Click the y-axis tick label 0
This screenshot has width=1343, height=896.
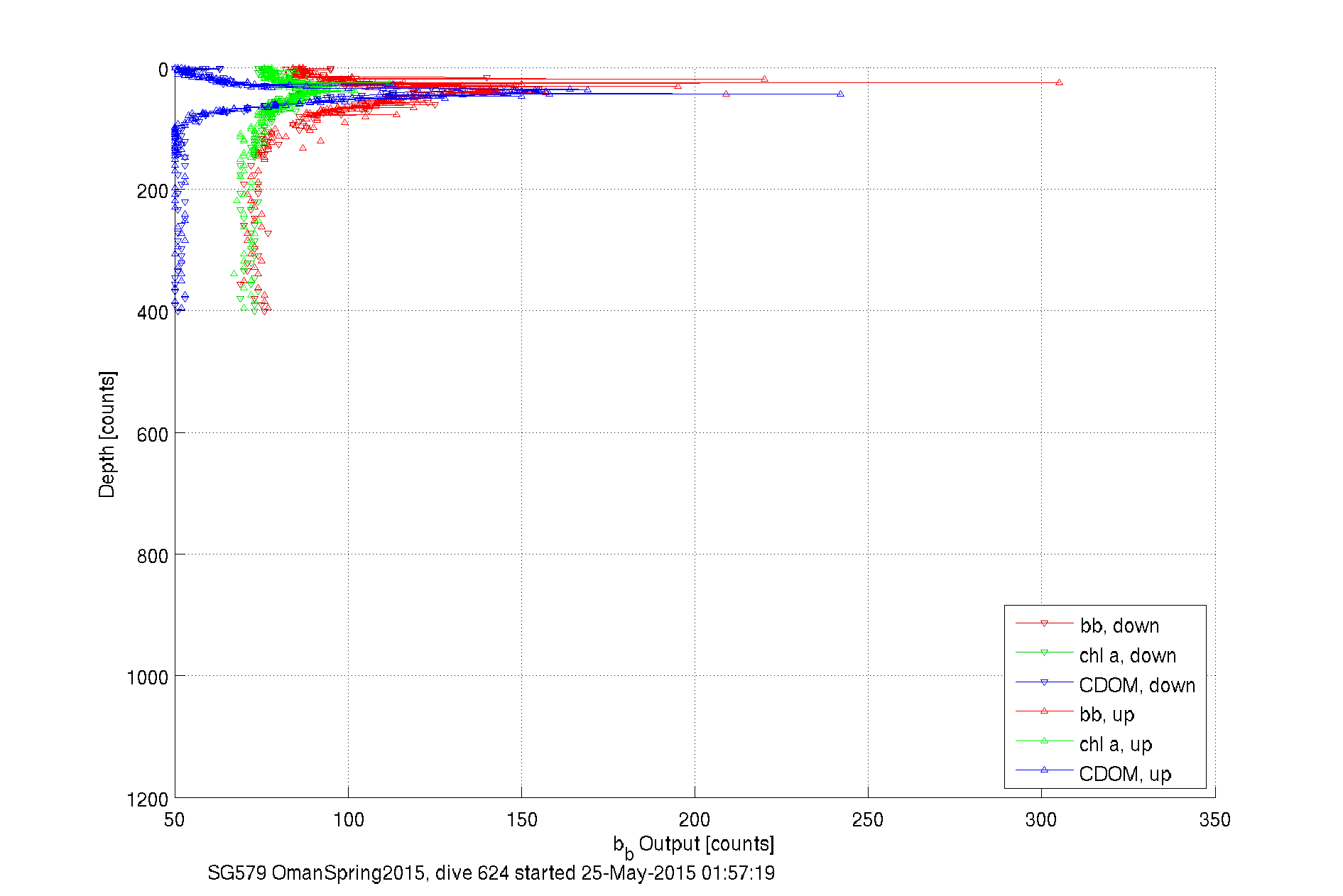click(163, 70)
